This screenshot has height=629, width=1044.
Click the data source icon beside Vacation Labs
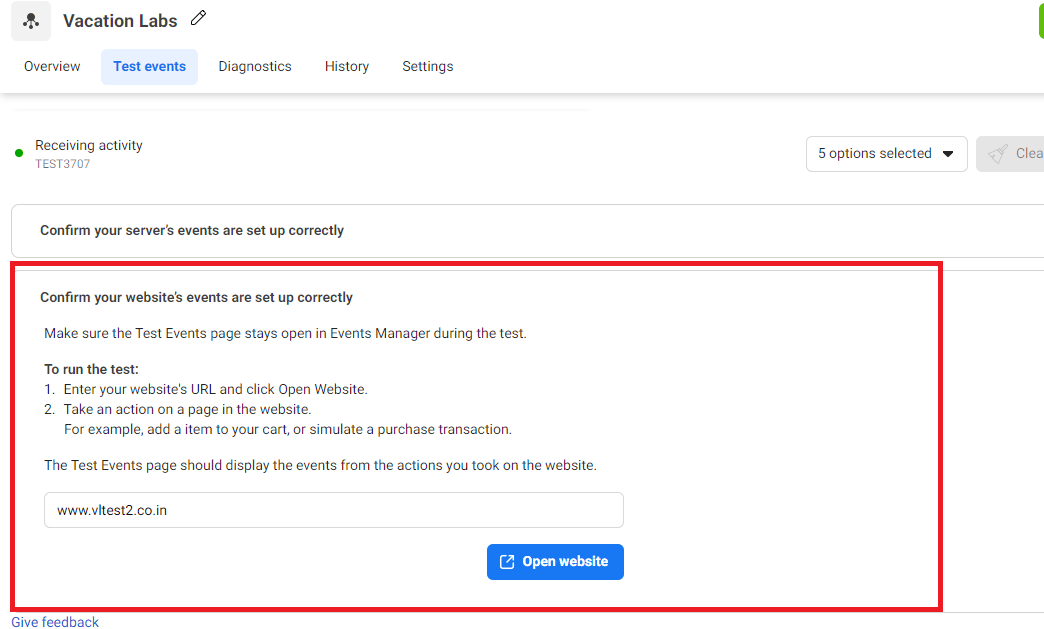click(x=31, y=21)
